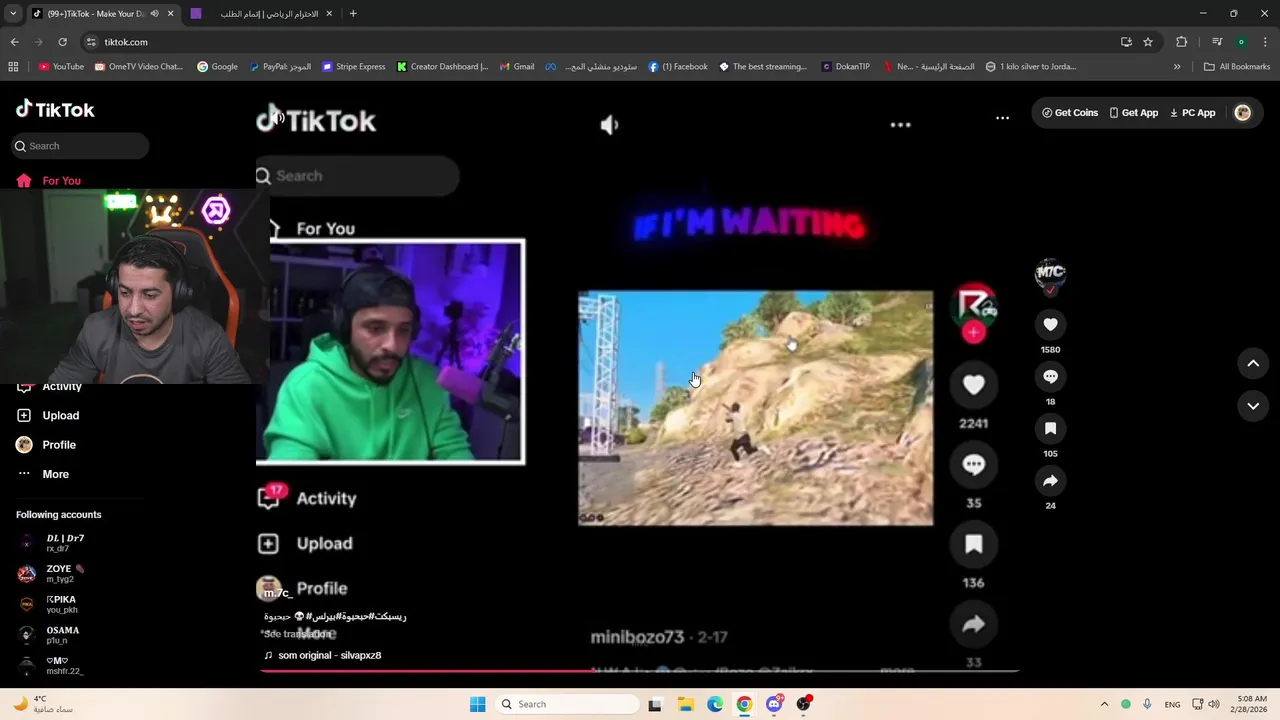
Task: Open the apps grid in bookmarks bar
Action: [13, 67]
